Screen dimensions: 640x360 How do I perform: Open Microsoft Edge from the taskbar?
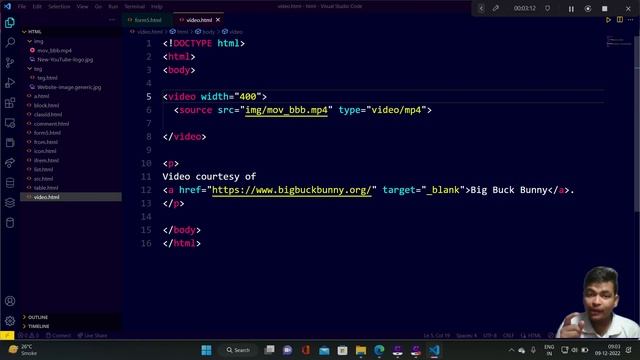tap(379, 350)
